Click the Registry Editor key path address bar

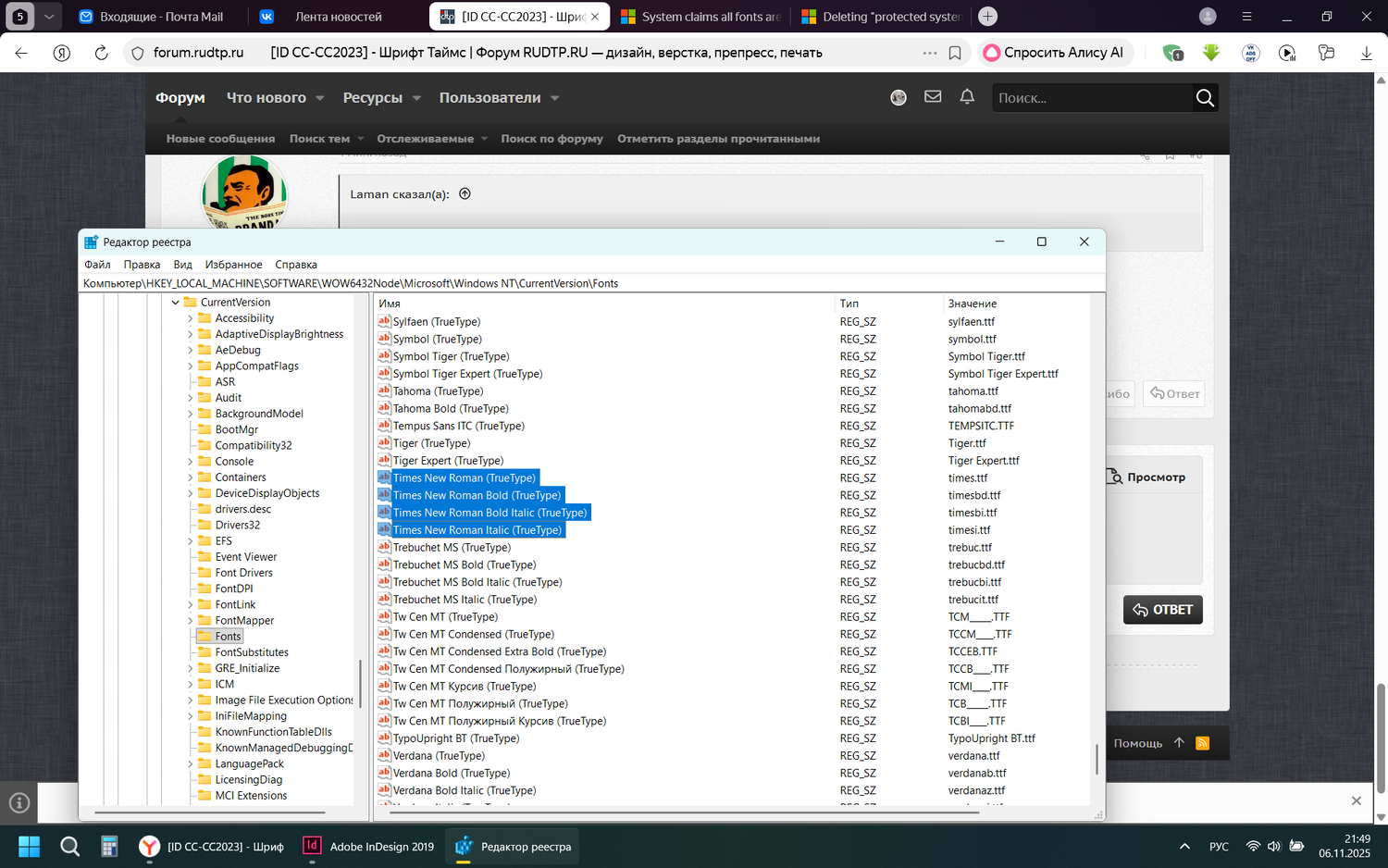tap(592, 283)
